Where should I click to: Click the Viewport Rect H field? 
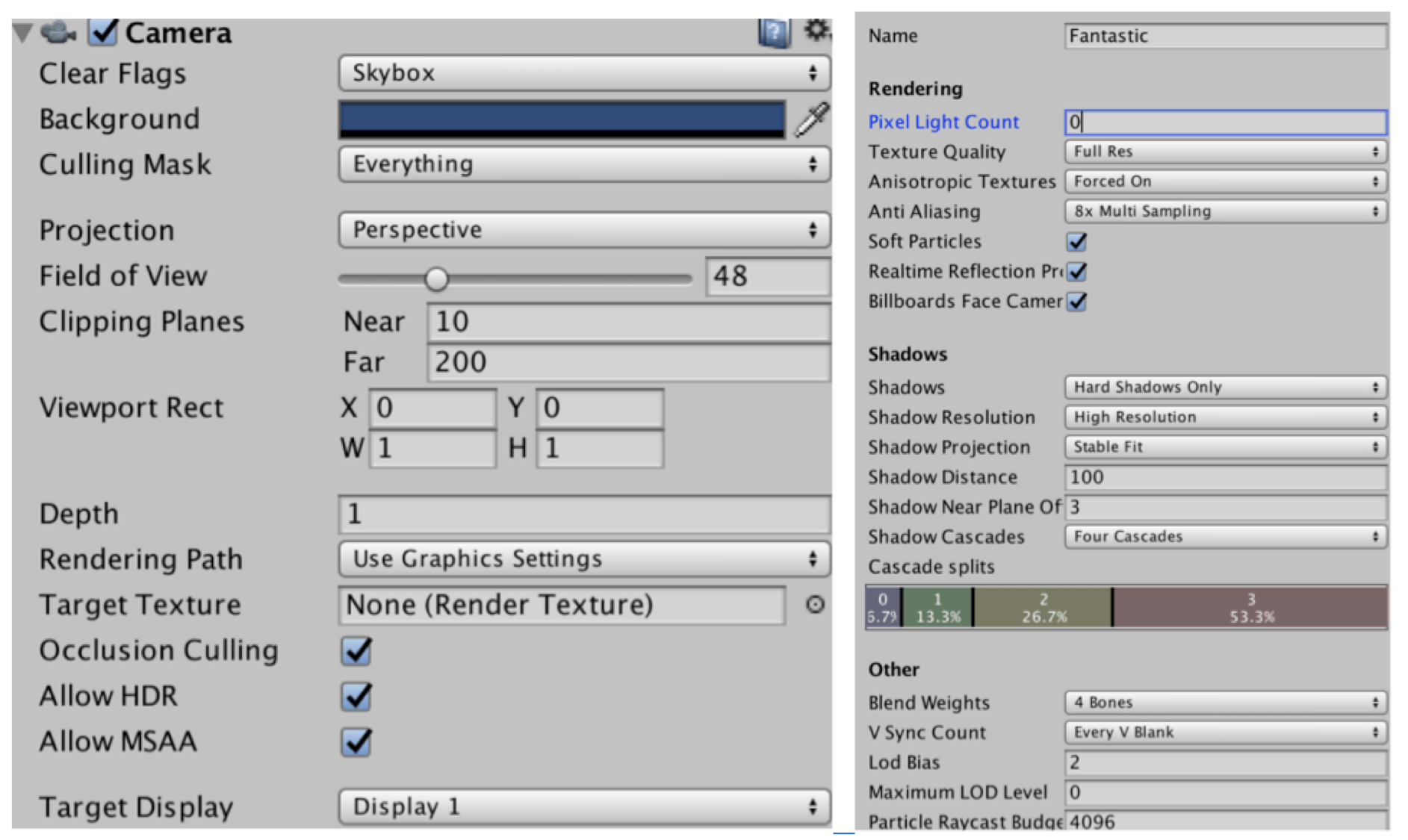tap(600, 448)
